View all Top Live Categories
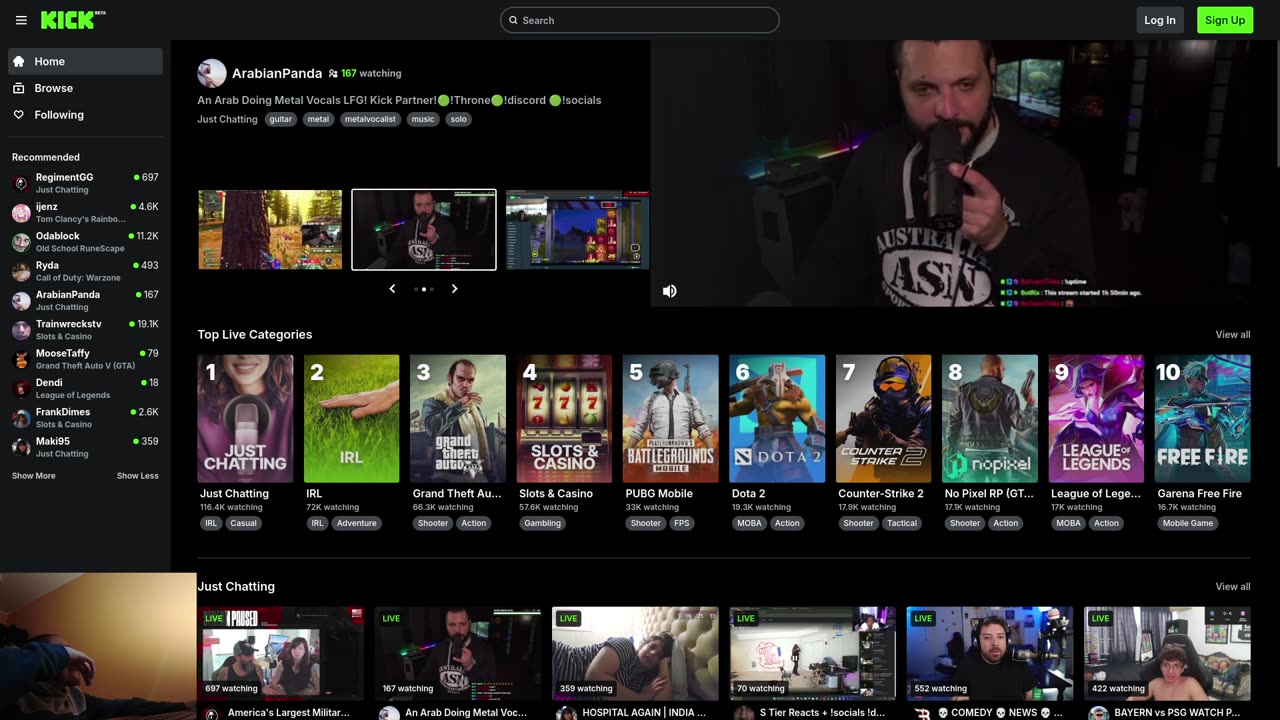The image size is (1280, 720). coord(1233,335)
